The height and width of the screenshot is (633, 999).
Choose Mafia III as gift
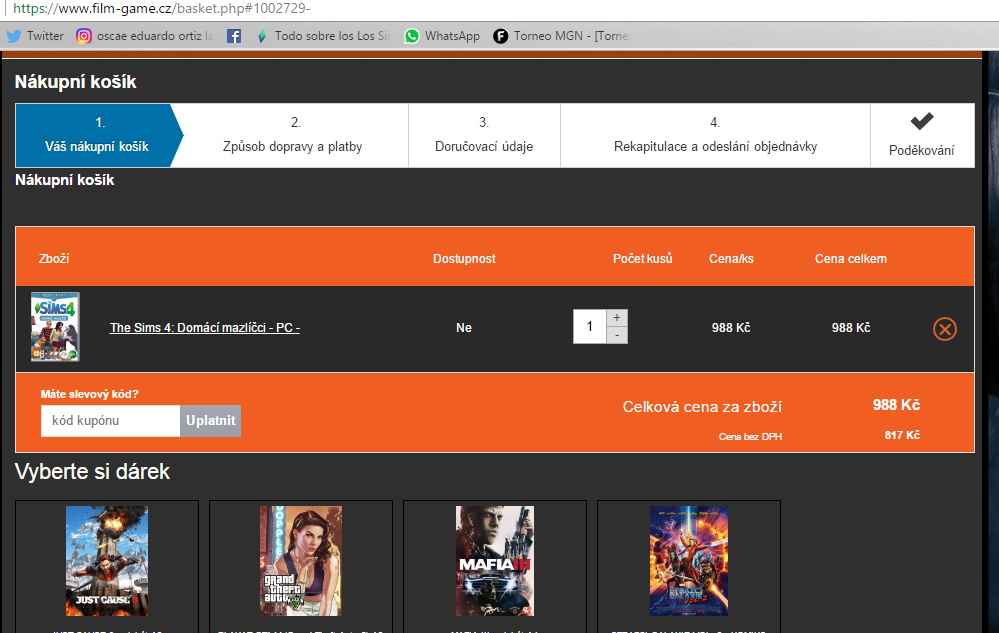tap(494, 560)
